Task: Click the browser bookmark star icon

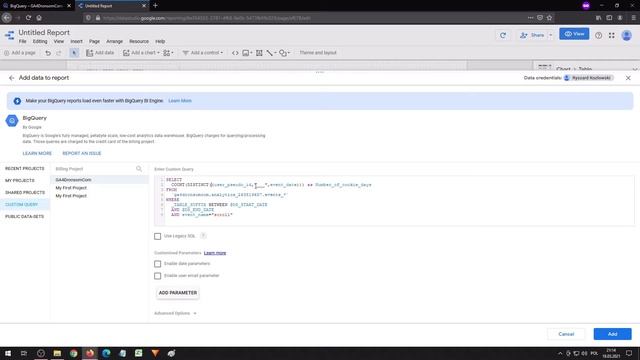Action: pos(549,18)
